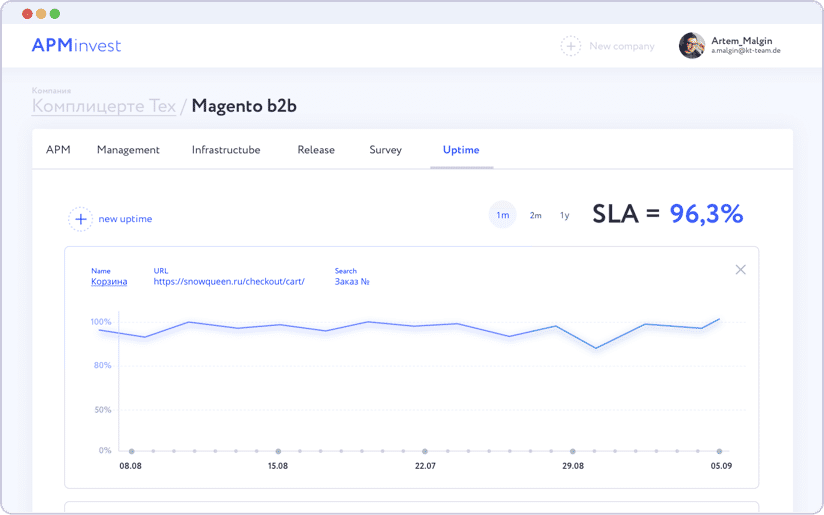Select the Survey tab
The height and width of the screenshot is (515, 824).
[385, 150]
